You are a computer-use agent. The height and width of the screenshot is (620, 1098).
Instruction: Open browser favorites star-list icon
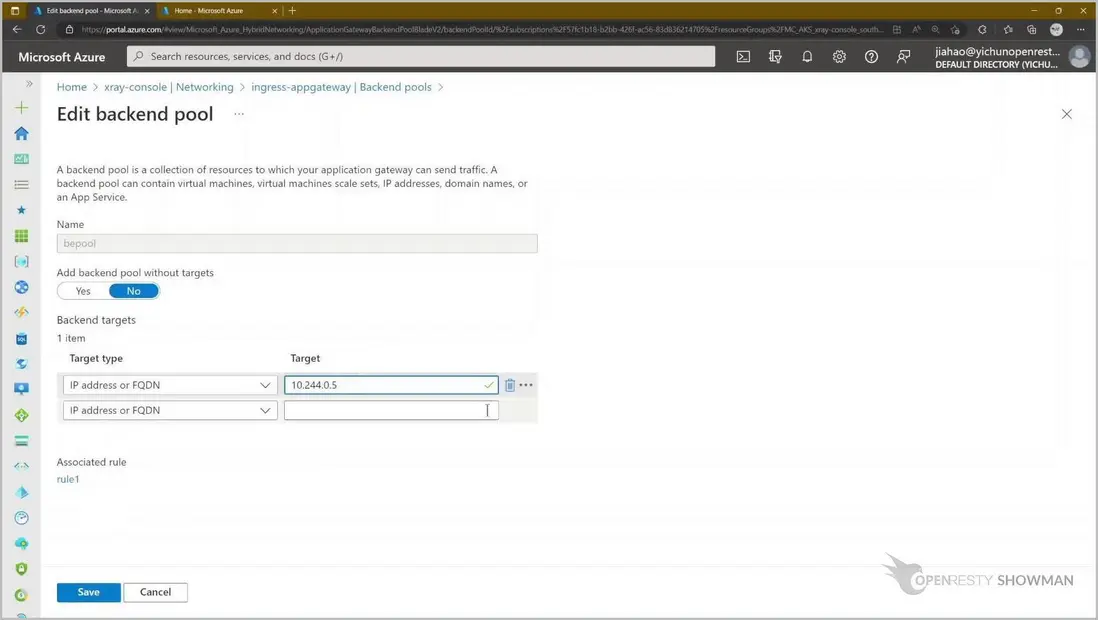[x=1008, y=29]
